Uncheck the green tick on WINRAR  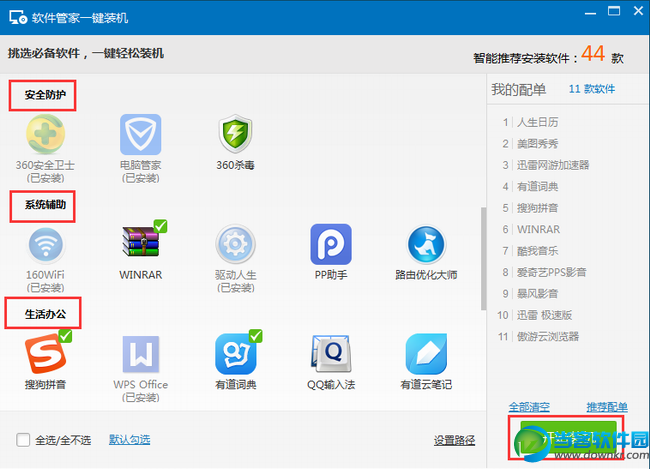[160, 226]
